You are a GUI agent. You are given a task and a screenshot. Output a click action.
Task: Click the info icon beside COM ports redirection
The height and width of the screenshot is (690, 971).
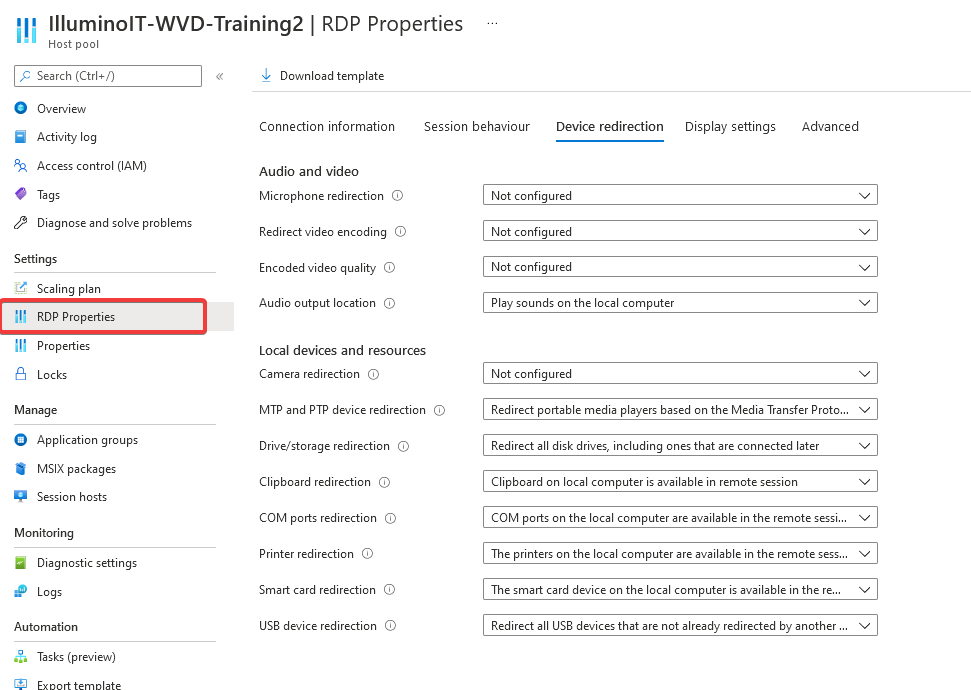tap(390, 518)
